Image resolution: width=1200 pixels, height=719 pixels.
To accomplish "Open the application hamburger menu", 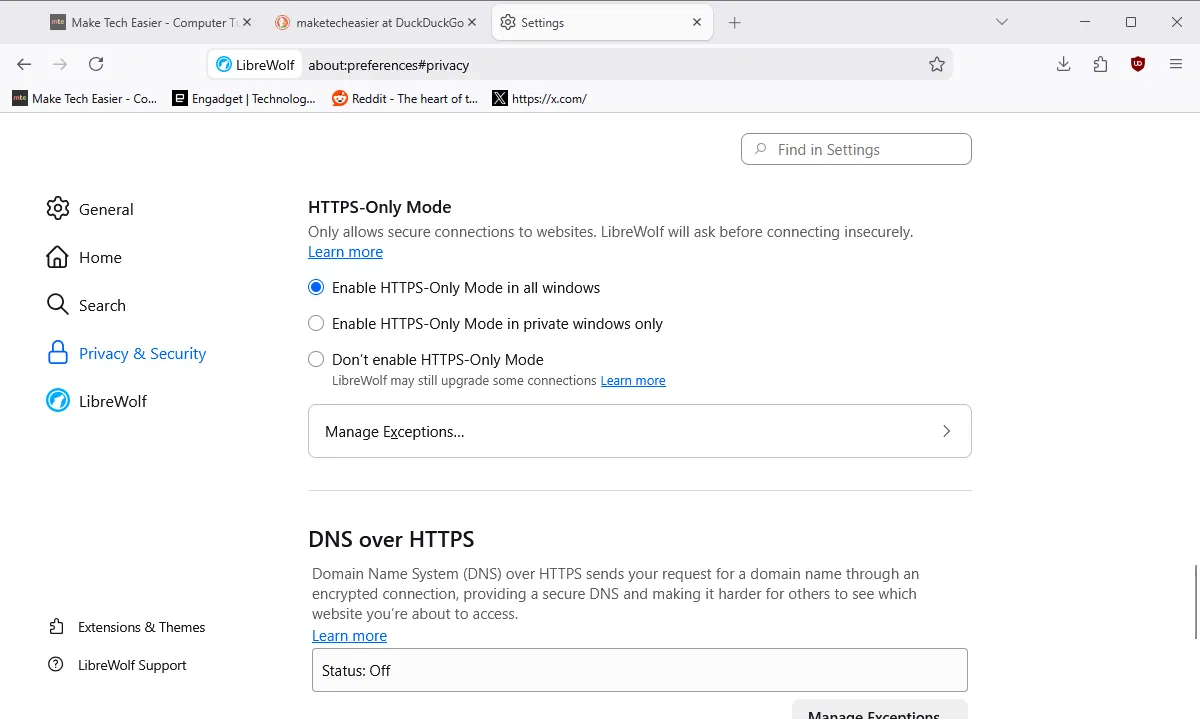I will [1176, 63].
